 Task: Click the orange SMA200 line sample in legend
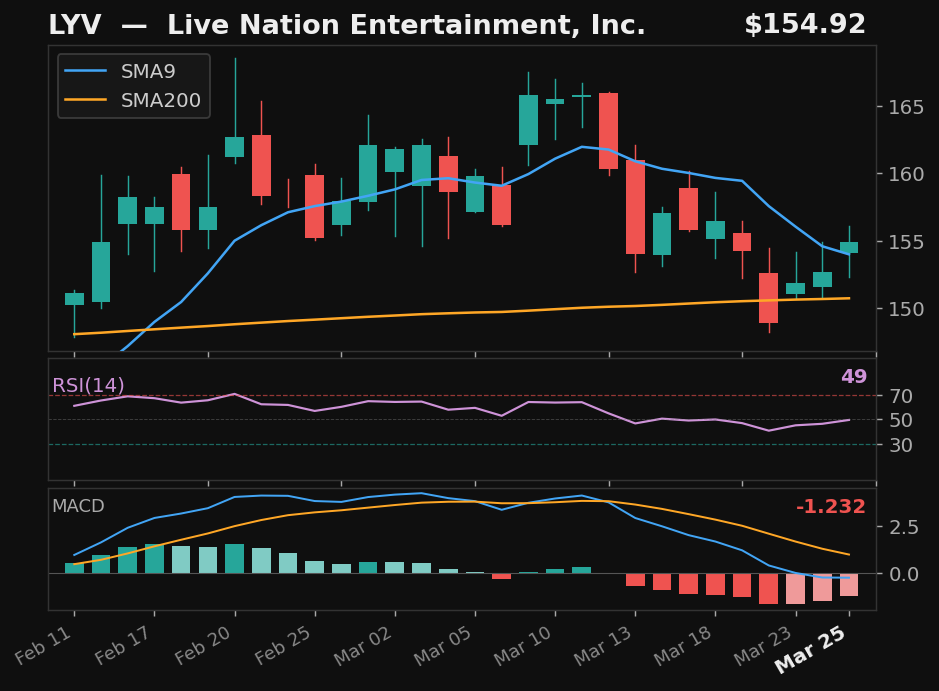click(x=87, y=101)
